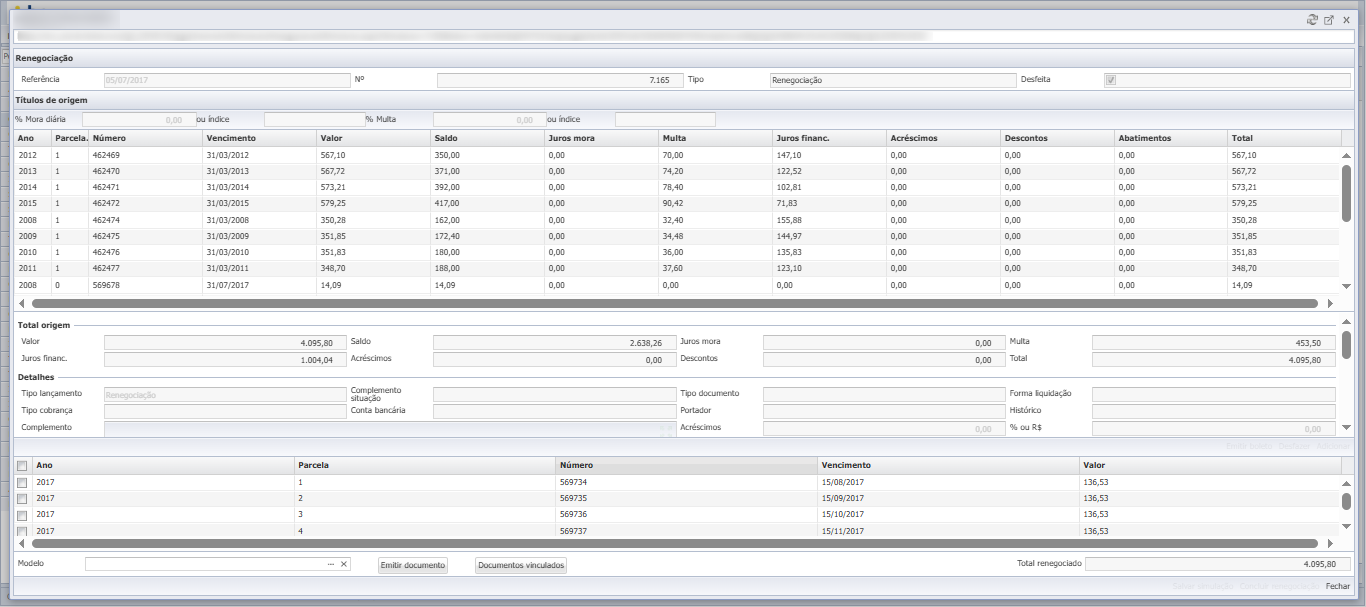Select origin title number 462469
The width and height of the screenshot is (1366, 607).
point(106,155)
